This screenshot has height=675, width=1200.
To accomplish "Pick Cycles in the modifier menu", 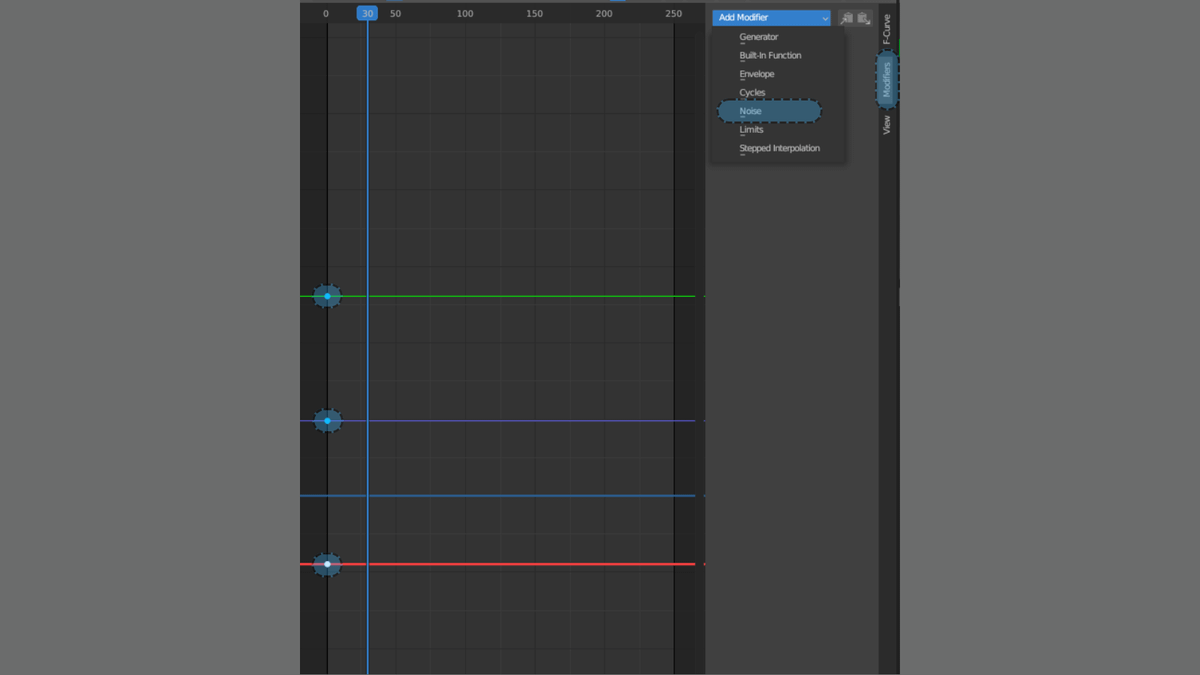I will [752, 93].
